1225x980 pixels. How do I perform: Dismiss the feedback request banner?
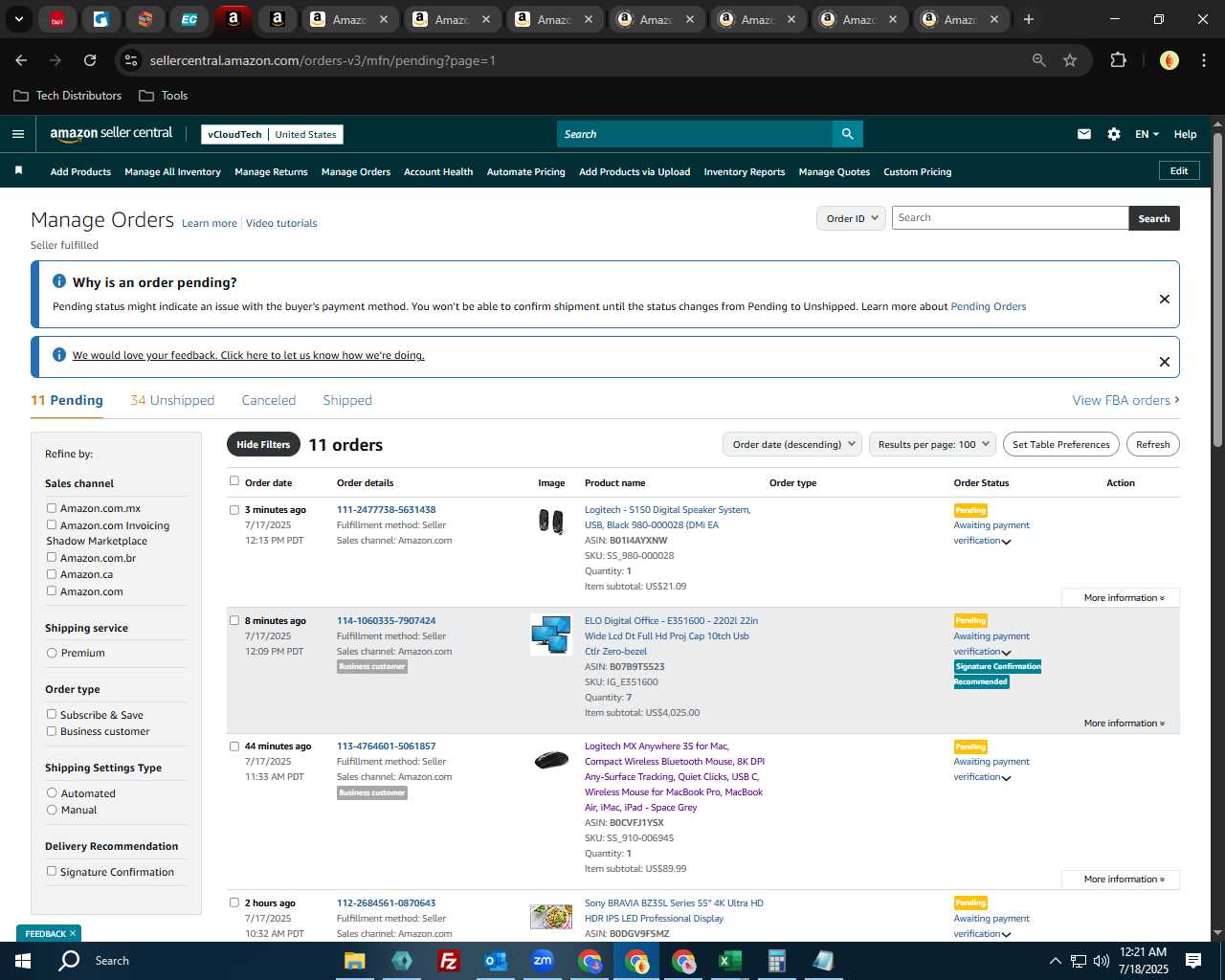(x=1165, y=362)
